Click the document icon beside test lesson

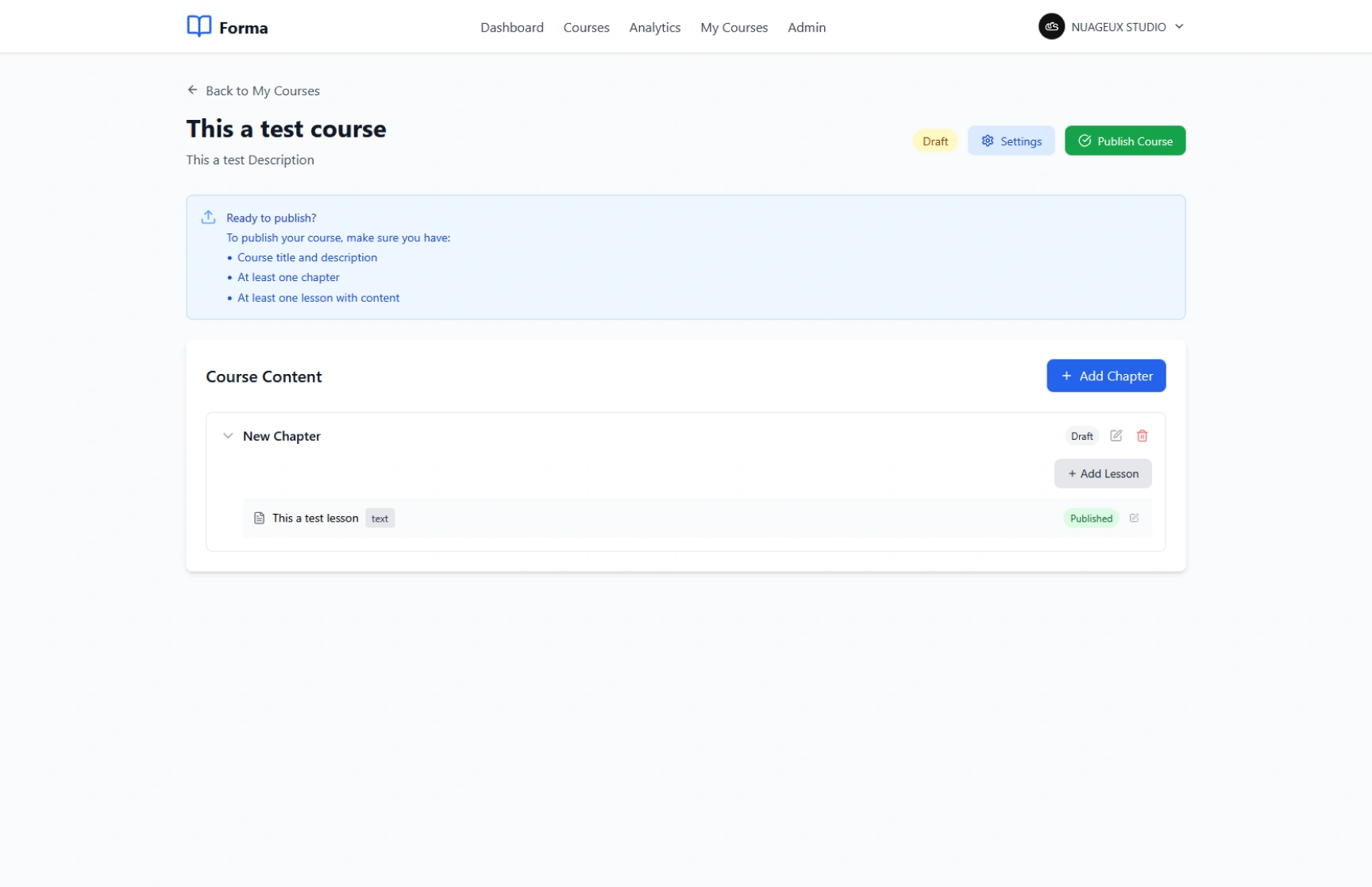pos(259,518)
